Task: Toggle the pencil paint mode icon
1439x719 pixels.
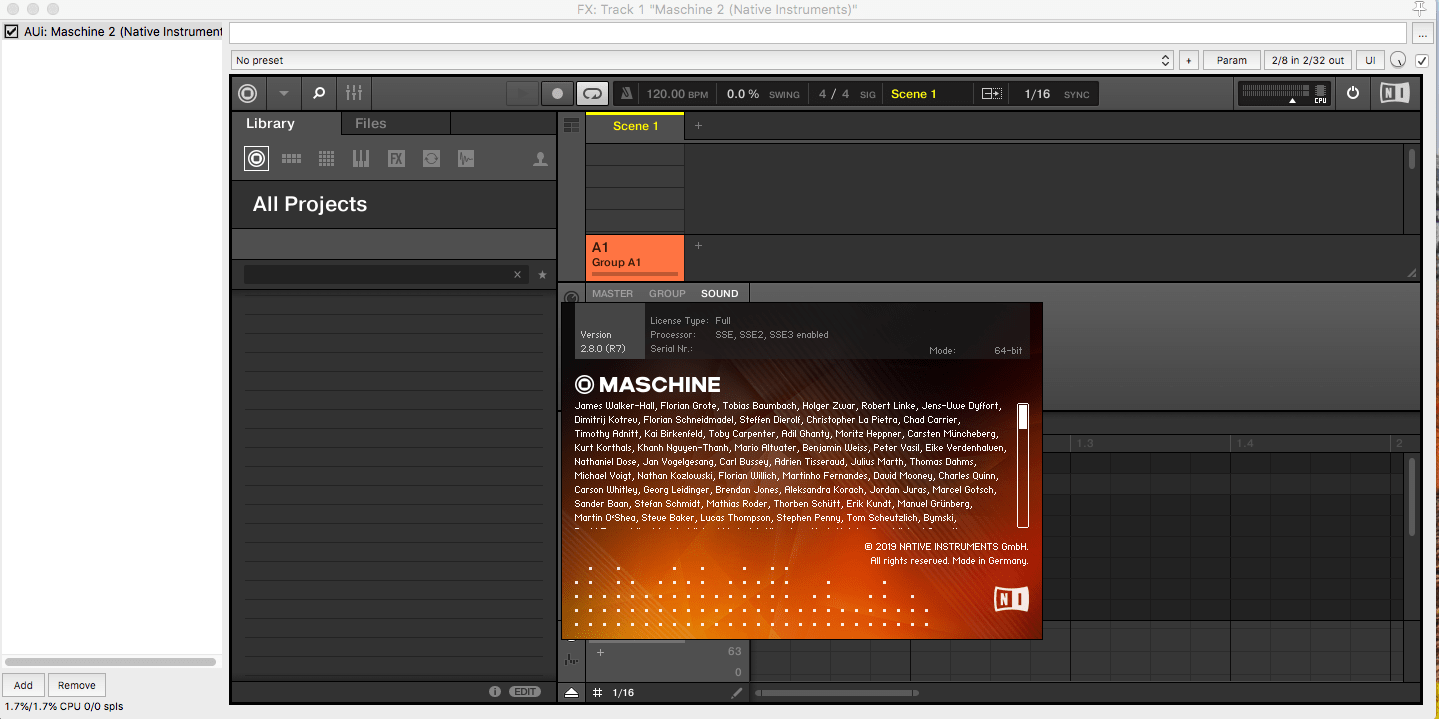Action: pos(737,692)
